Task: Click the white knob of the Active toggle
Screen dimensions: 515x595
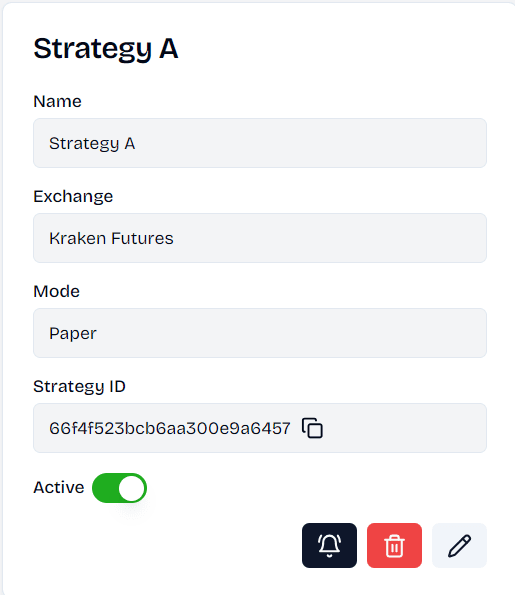Action: pos(132,488)
